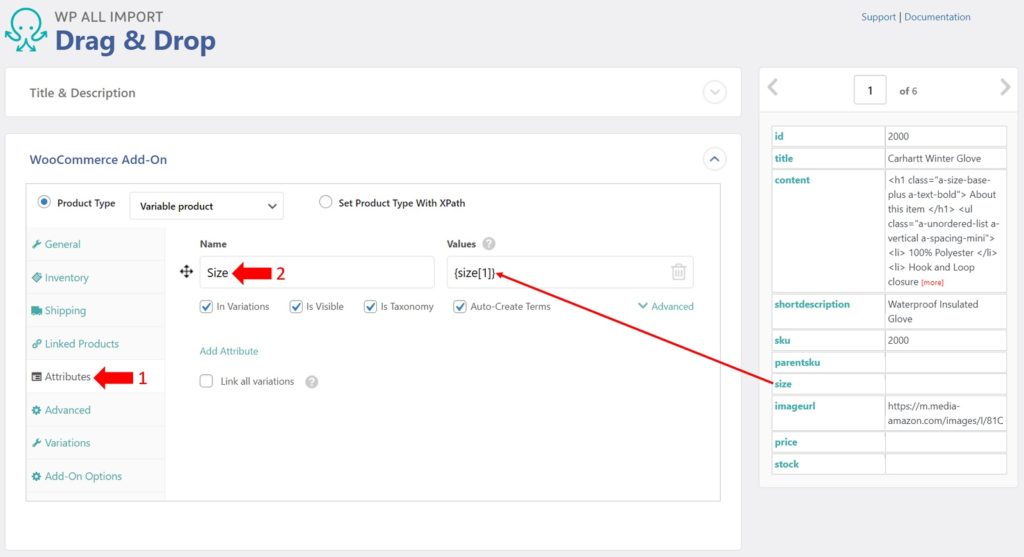Select Set Product Type With XPath radio
Screen dimensions: 1024x557
[x=325, y=202]
